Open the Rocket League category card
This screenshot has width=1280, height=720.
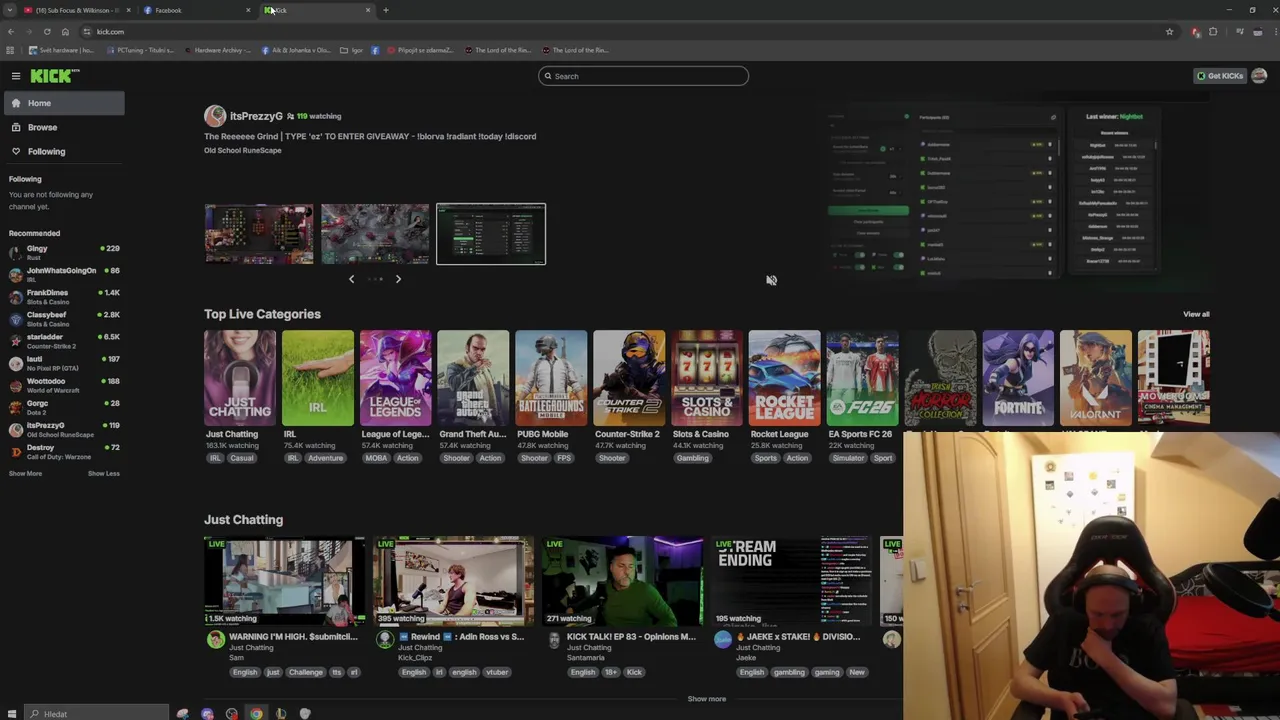click(x=785, y=378)
